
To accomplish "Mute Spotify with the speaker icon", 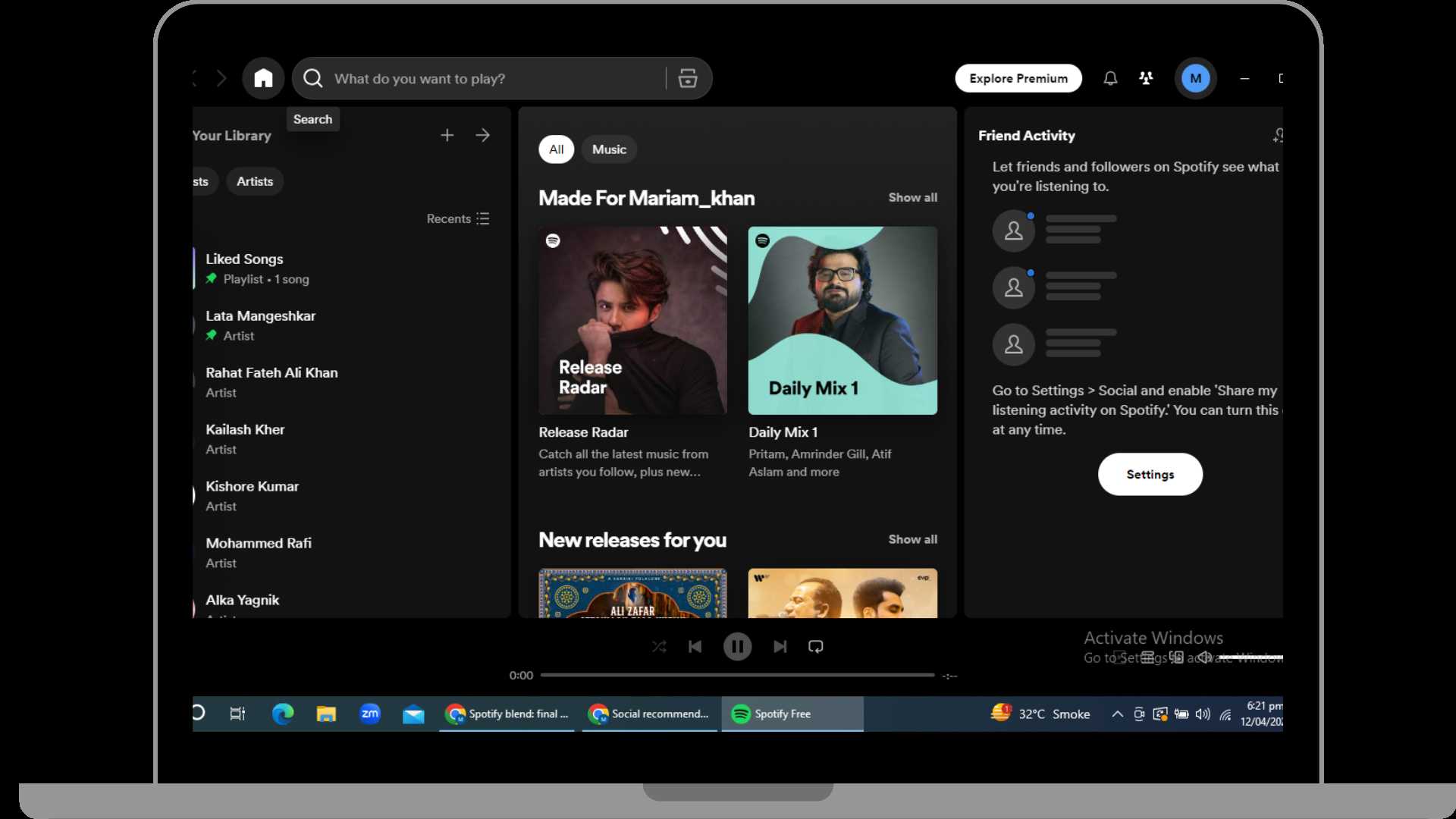I will point(1204,657).
